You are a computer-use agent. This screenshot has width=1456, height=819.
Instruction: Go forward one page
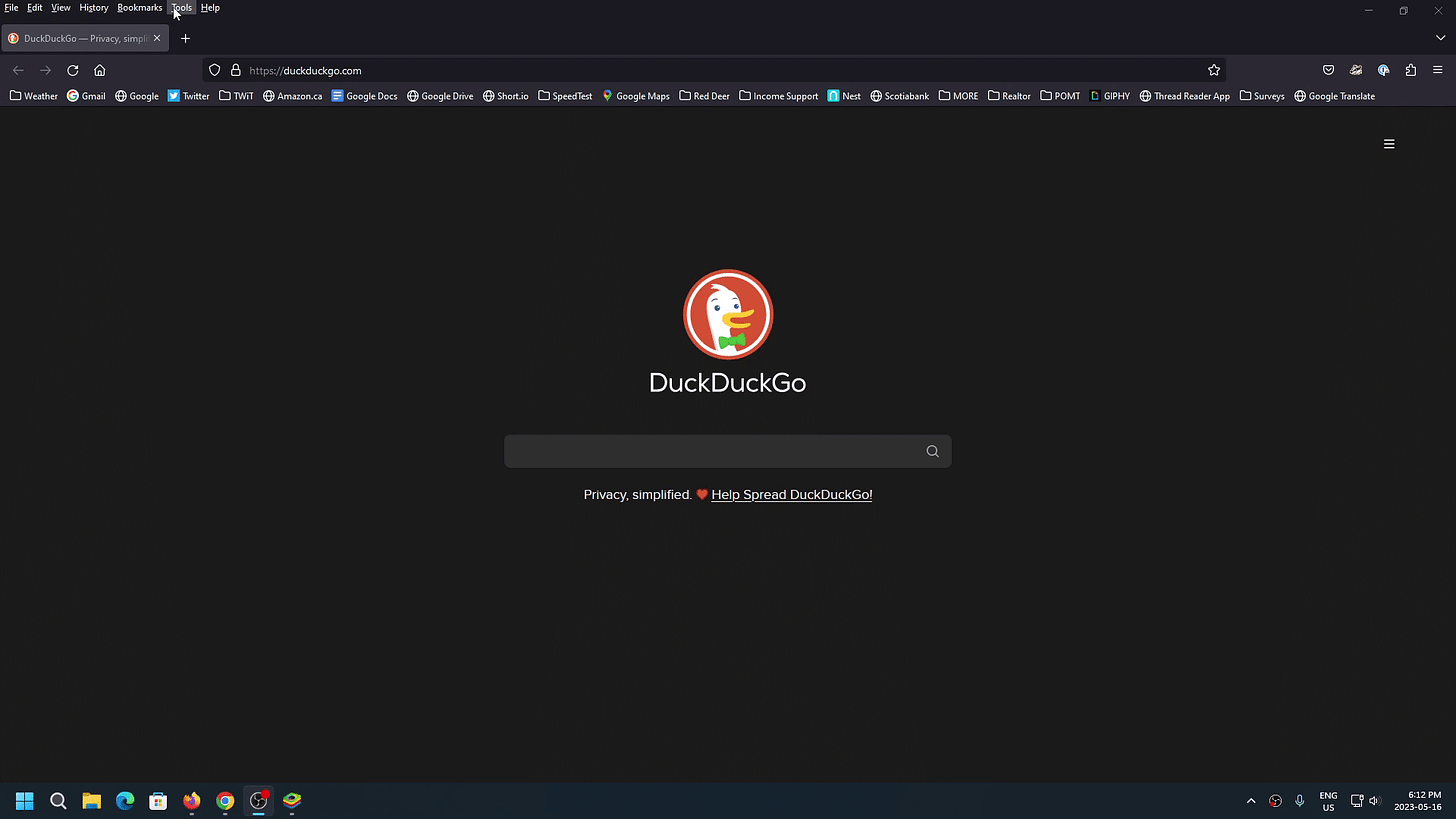coord(45,70)
